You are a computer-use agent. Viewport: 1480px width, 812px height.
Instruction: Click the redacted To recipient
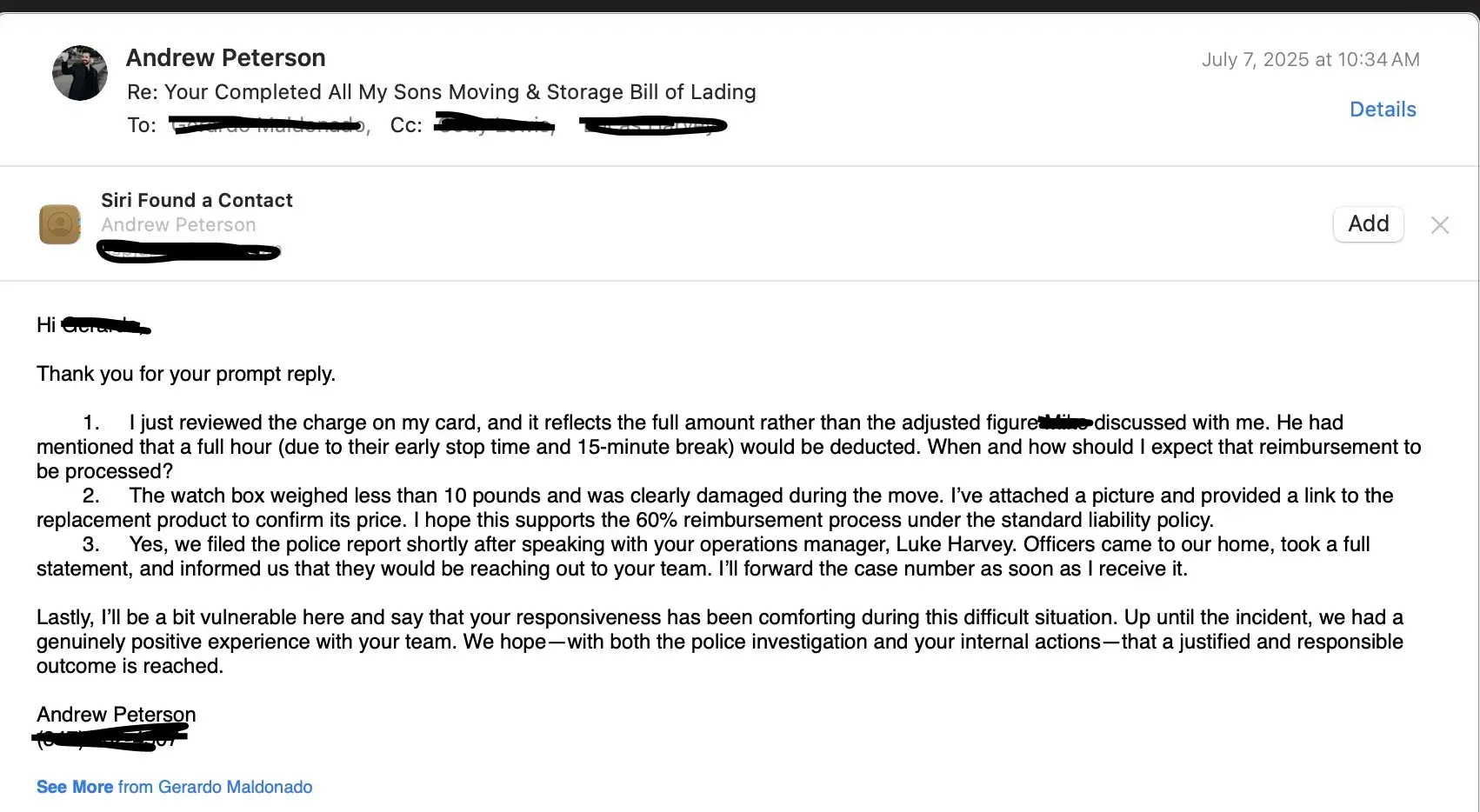[x=268, y=126]
